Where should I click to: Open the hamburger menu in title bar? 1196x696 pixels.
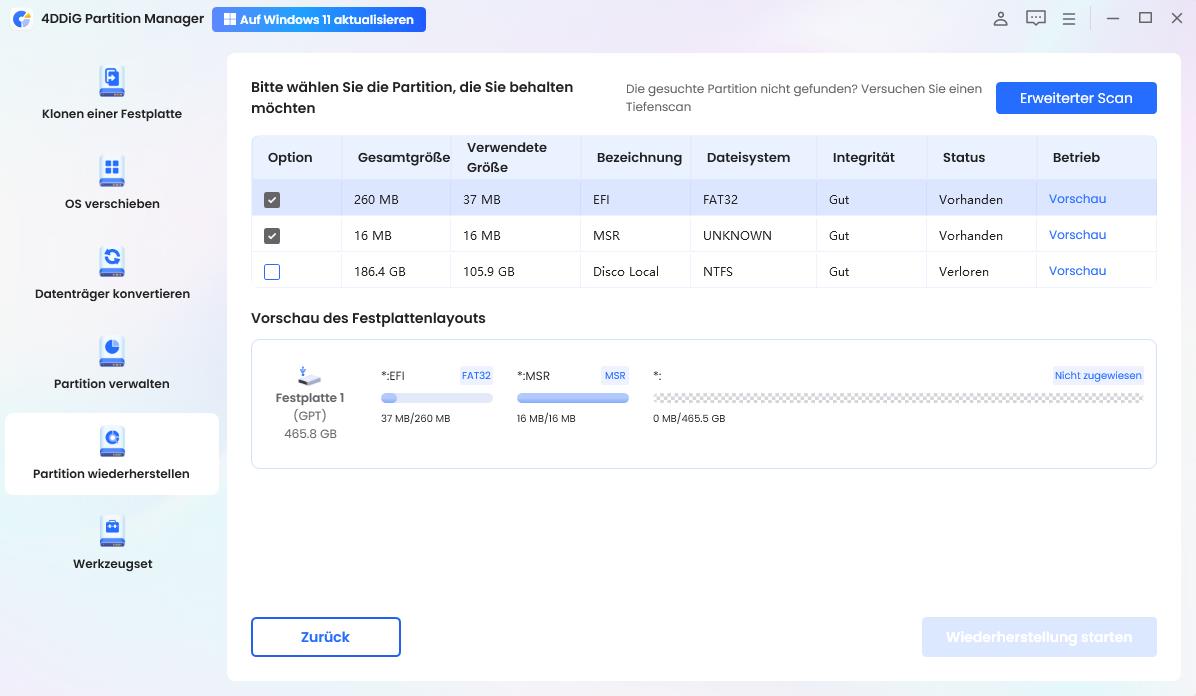(x=1069, y=19)
